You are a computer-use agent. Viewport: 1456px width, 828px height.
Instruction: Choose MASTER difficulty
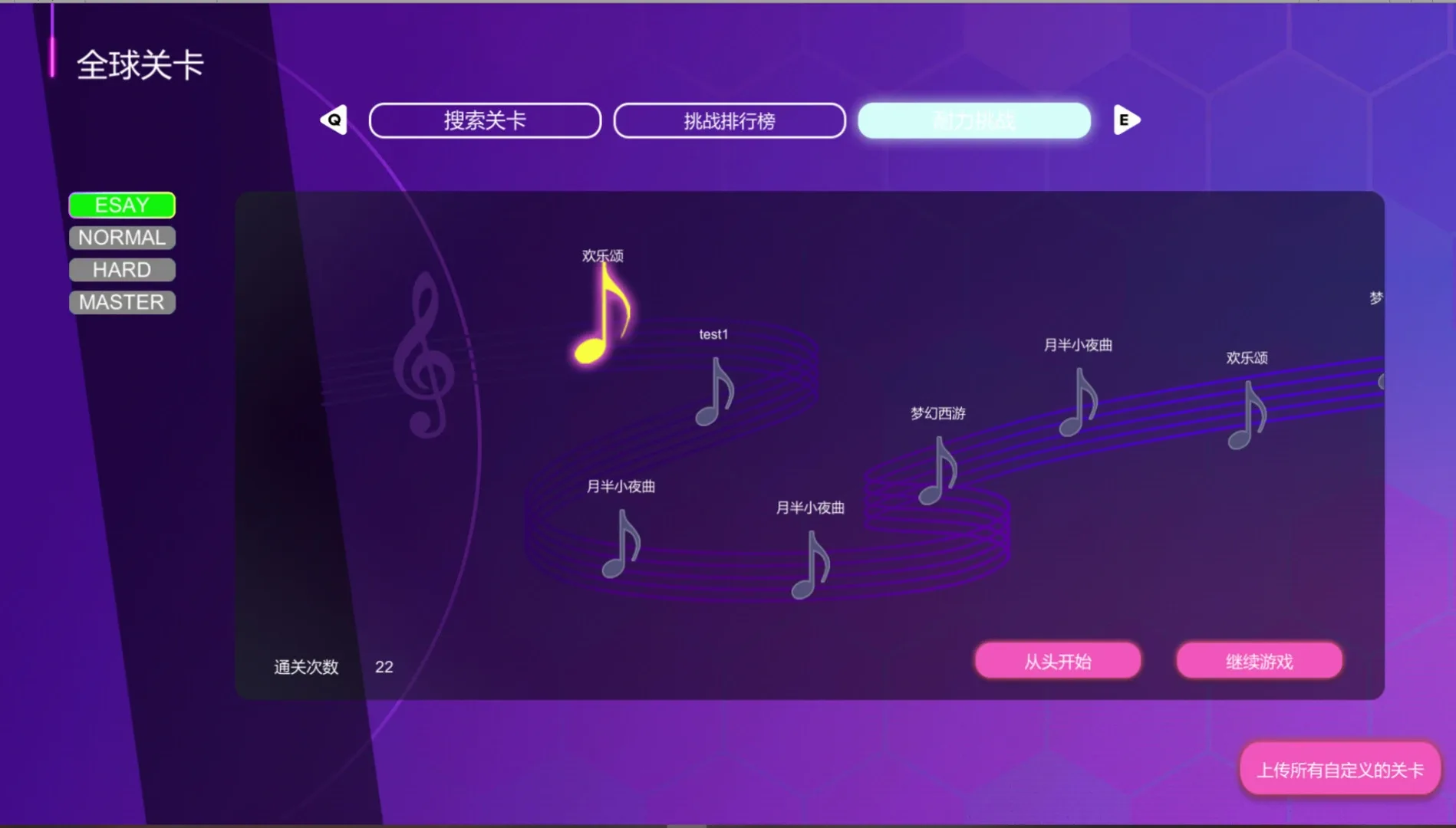pyautogui.click(x=122, y=302)
